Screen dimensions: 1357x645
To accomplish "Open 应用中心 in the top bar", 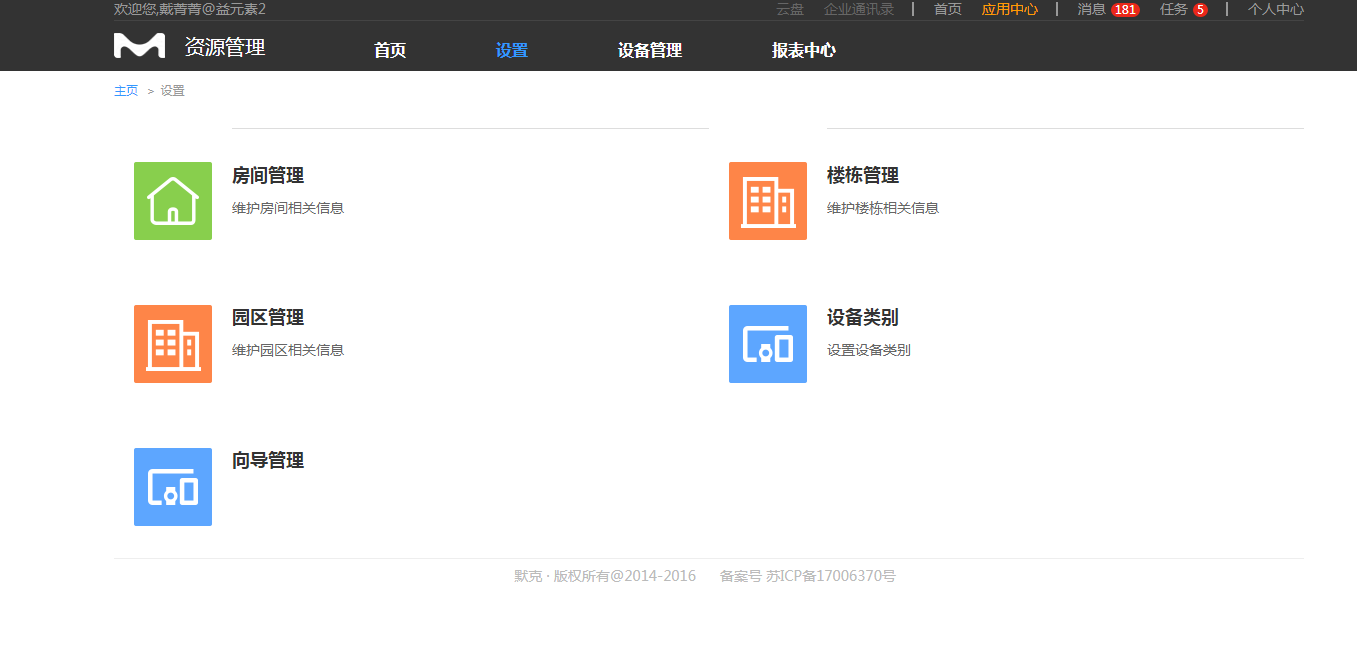I will (x=1010, y=9).
